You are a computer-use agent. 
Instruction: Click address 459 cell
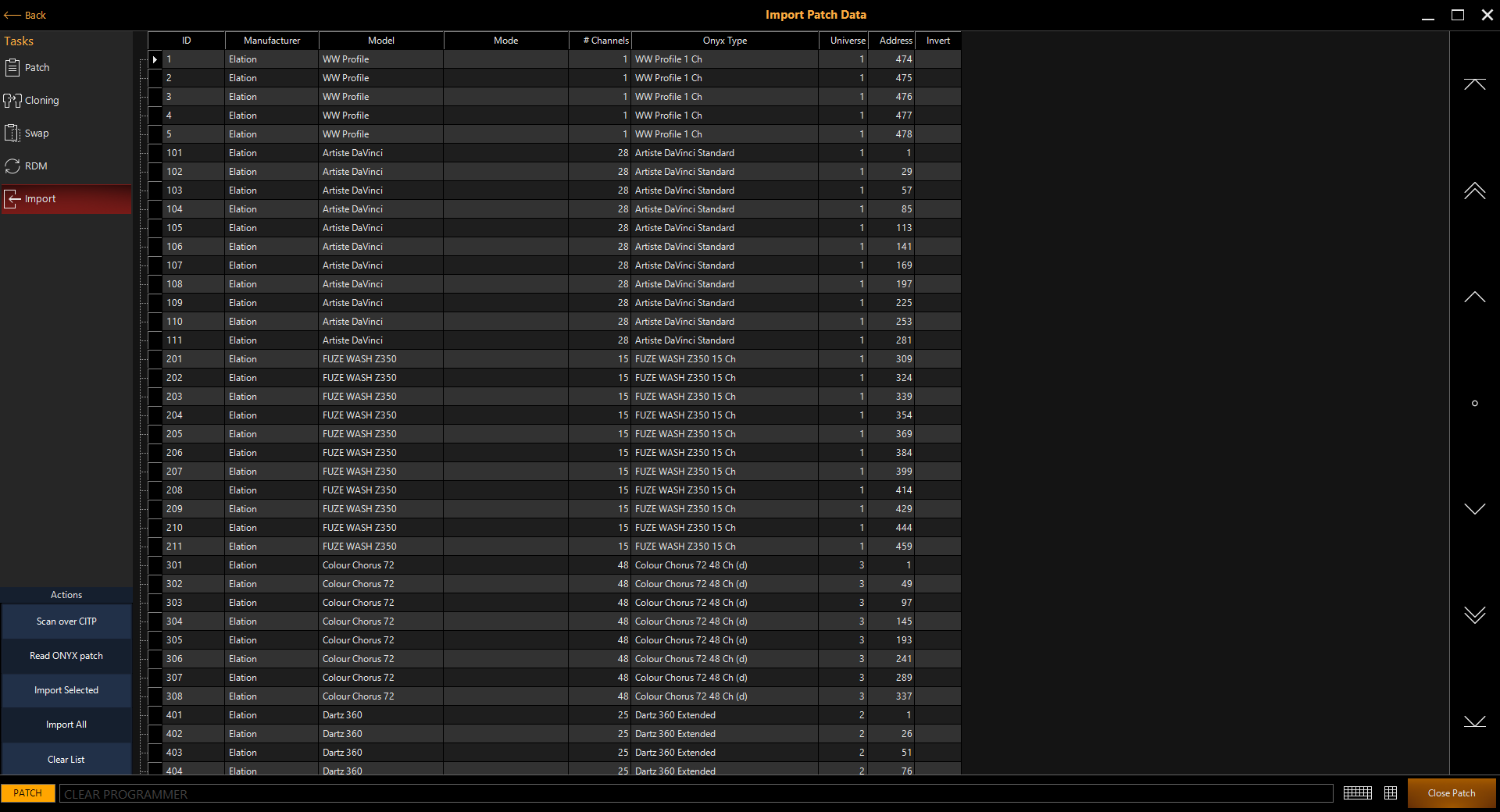tap(891, 547)
